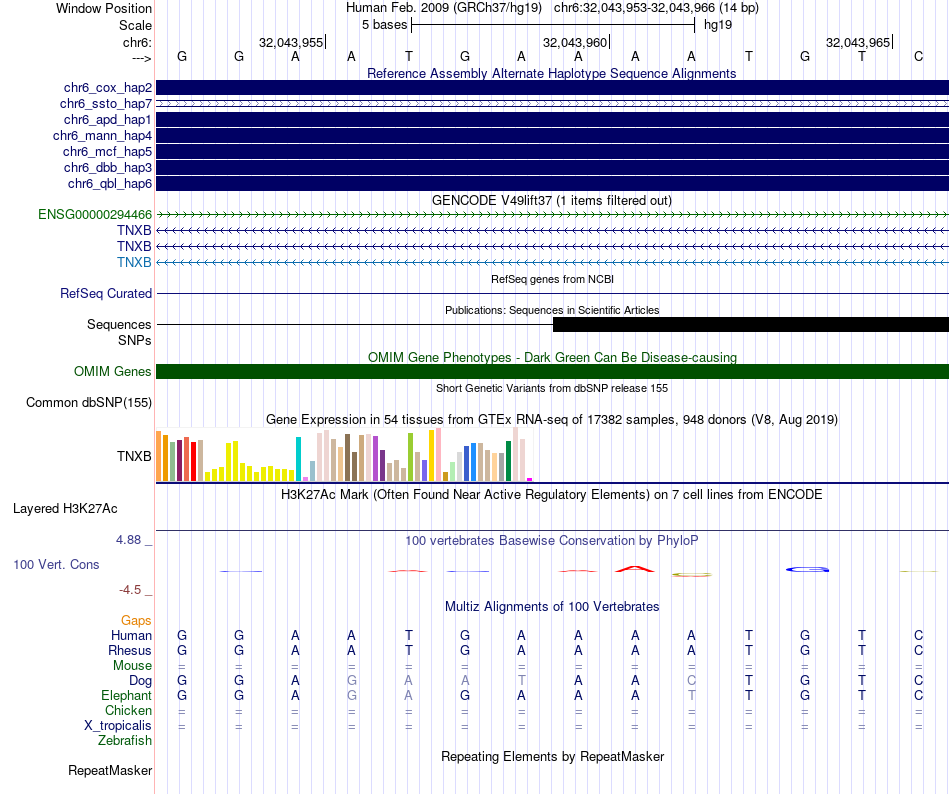Click the Gaps label in Multiz

point(136,620)
